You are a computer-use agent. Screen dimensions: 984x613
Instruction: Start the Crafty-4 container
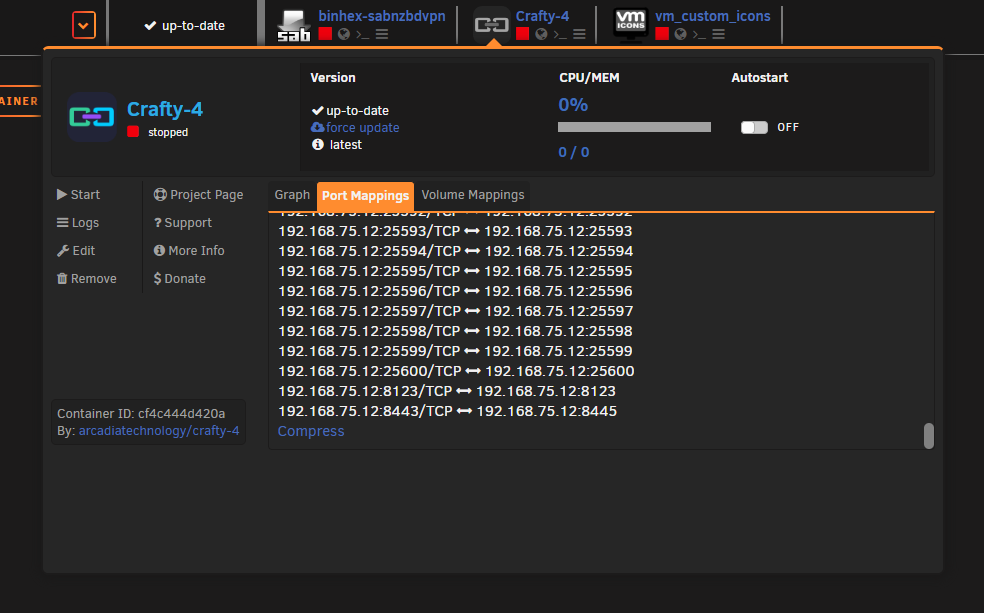pyautogui.click(x=78, y=195)
